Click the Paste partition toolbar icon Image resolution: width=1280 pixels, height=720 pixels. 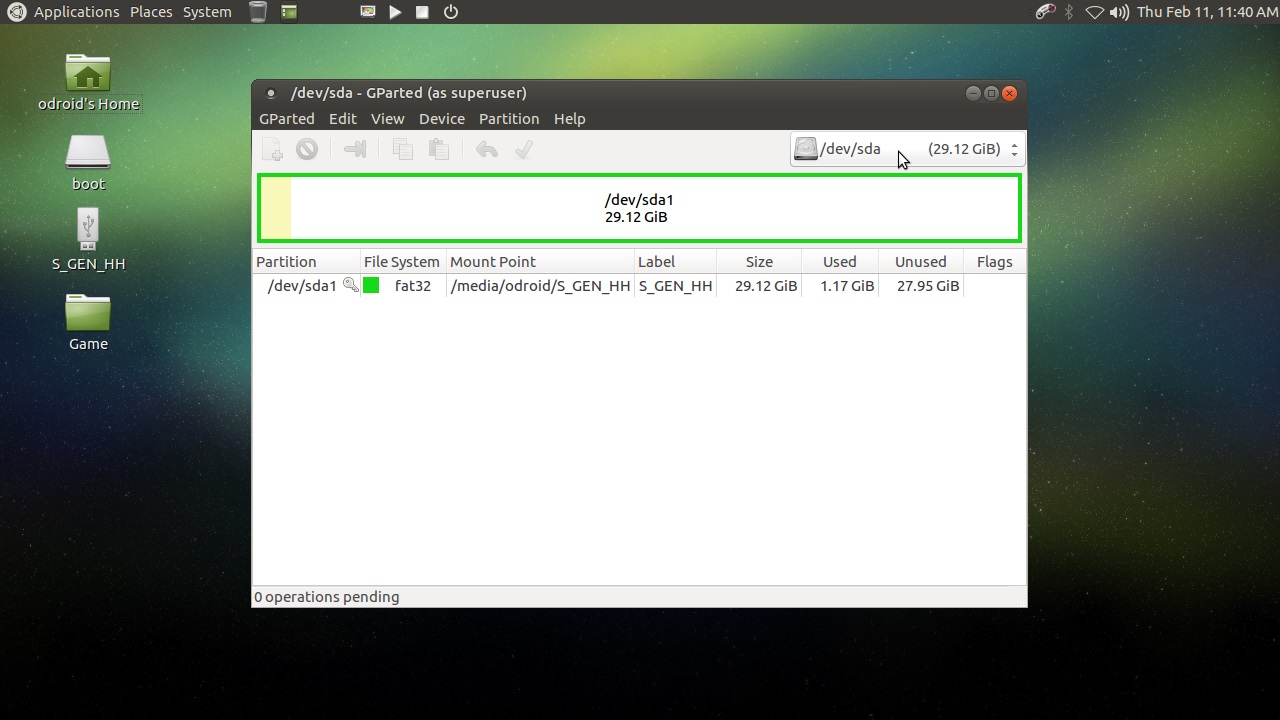point(438,150)
